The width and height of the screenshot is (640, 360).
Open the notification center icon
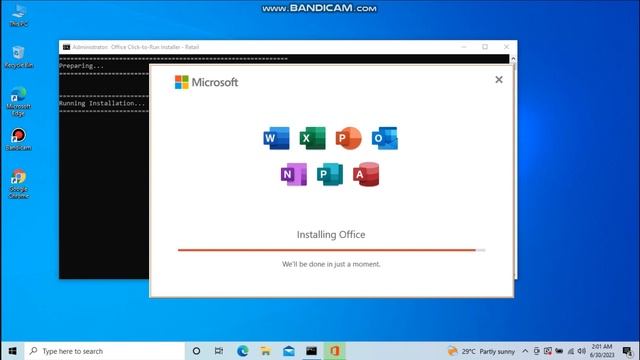point(628,351)
